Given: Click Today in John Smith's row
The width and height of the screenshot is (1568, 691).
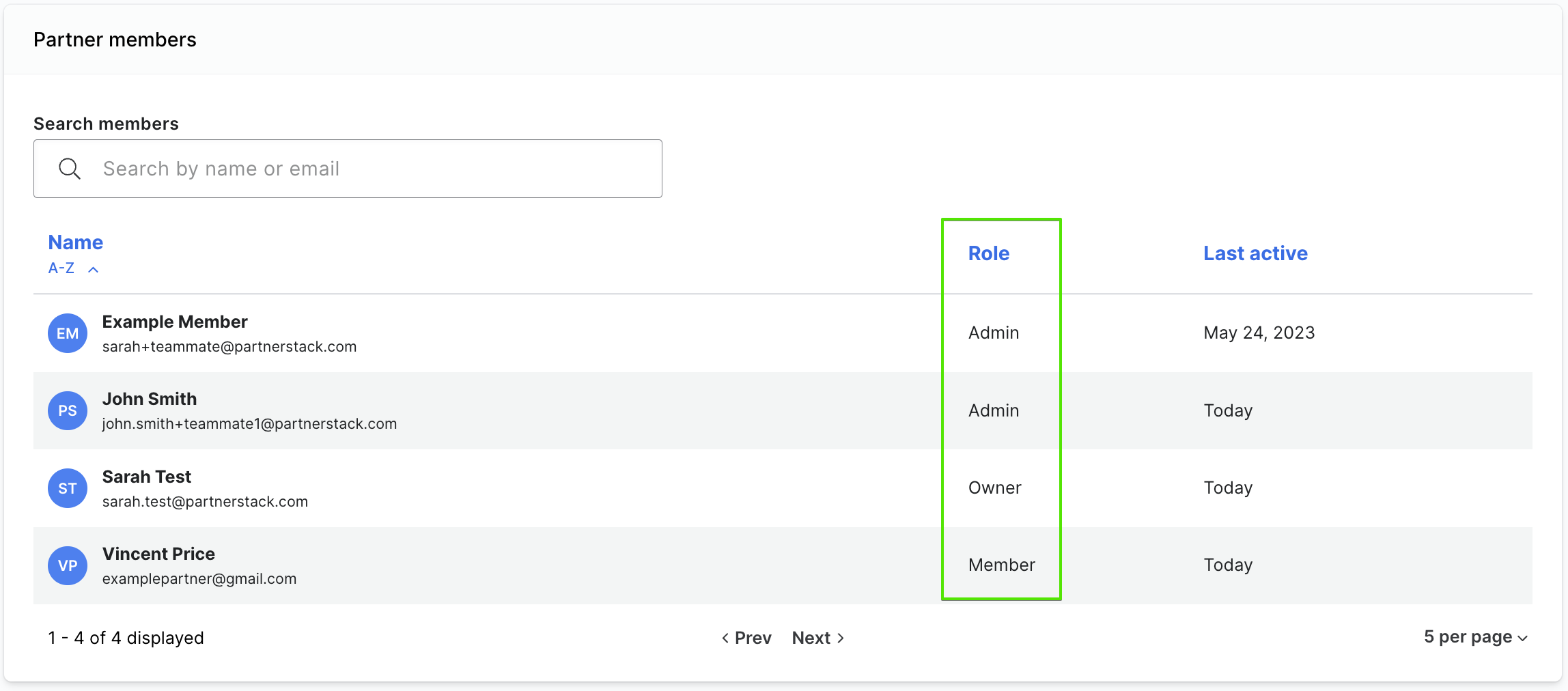Looking at the screenshot, I should tap(1228, 410).
